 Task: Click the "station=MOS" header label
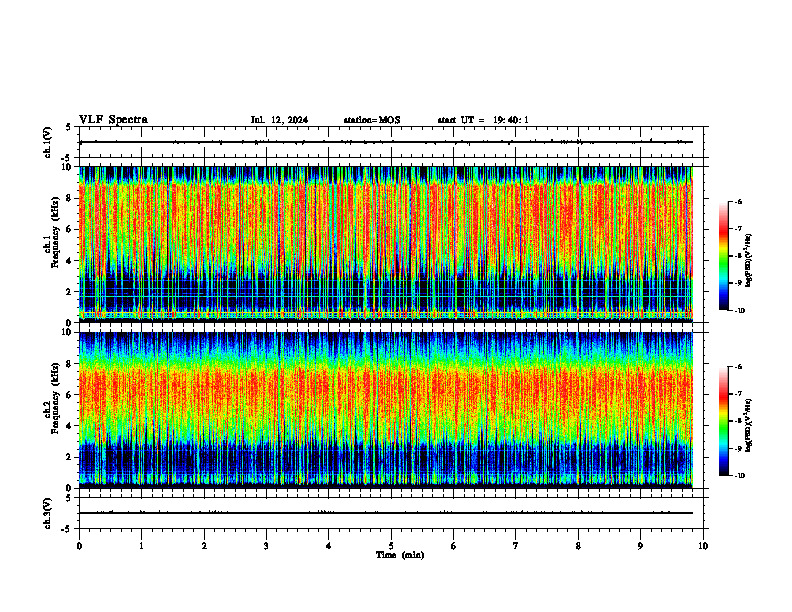[372, 120]
